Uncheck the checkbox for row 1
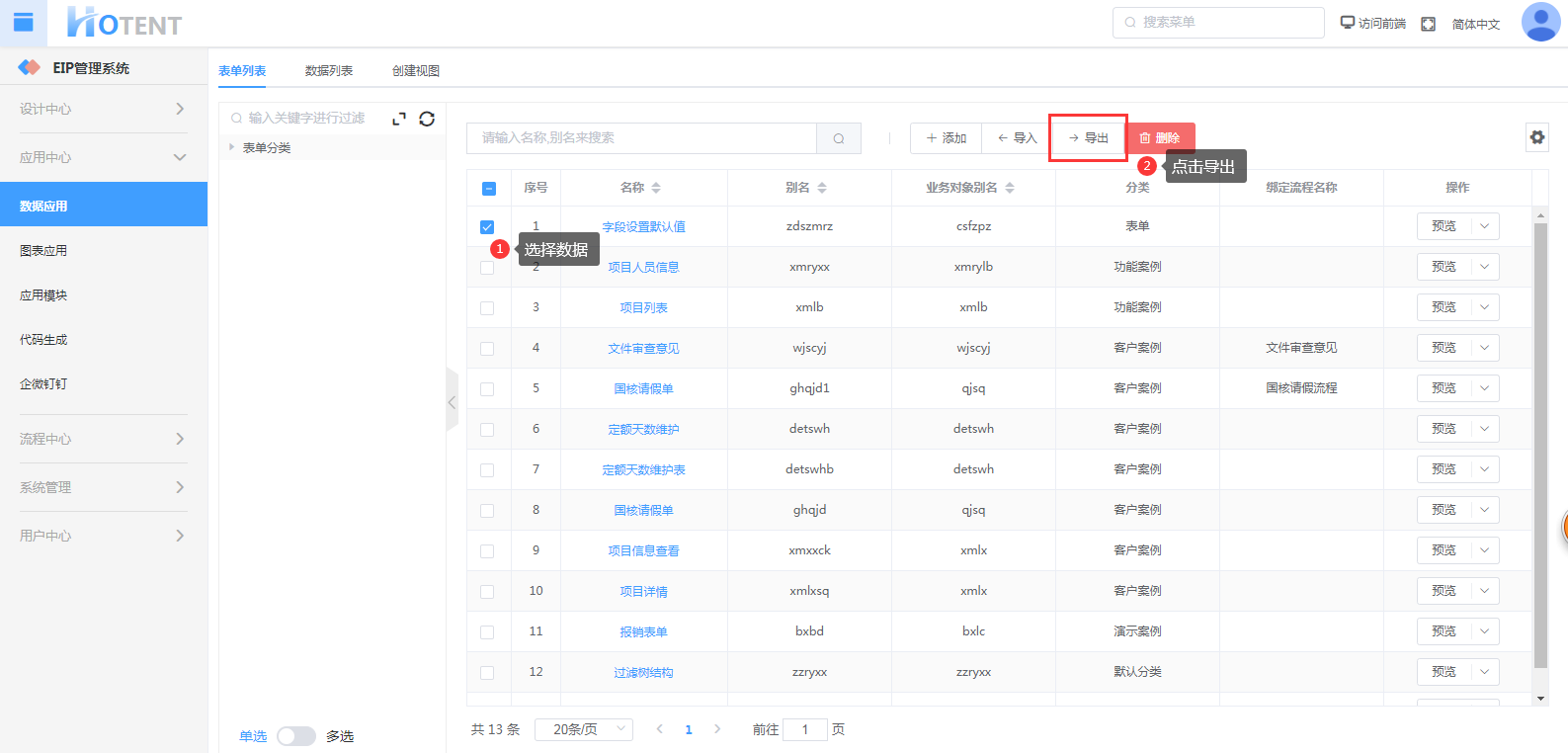The width and height of the screenshot is (1568, 753). click(x=487, y=227)
